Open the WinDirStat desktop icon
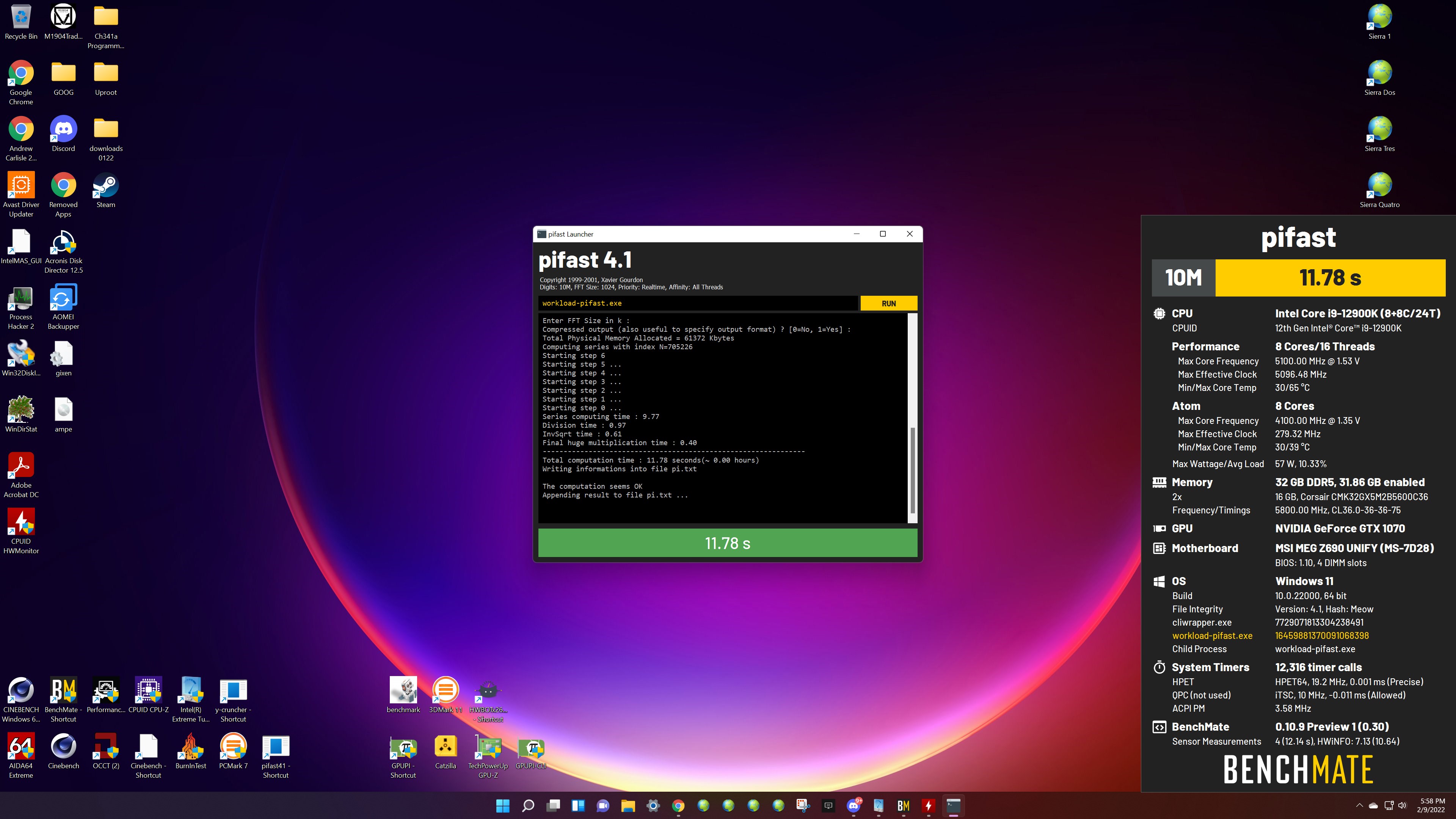Image resolution: width=1456 pixels, height=819 pixels. click(21, 414)
